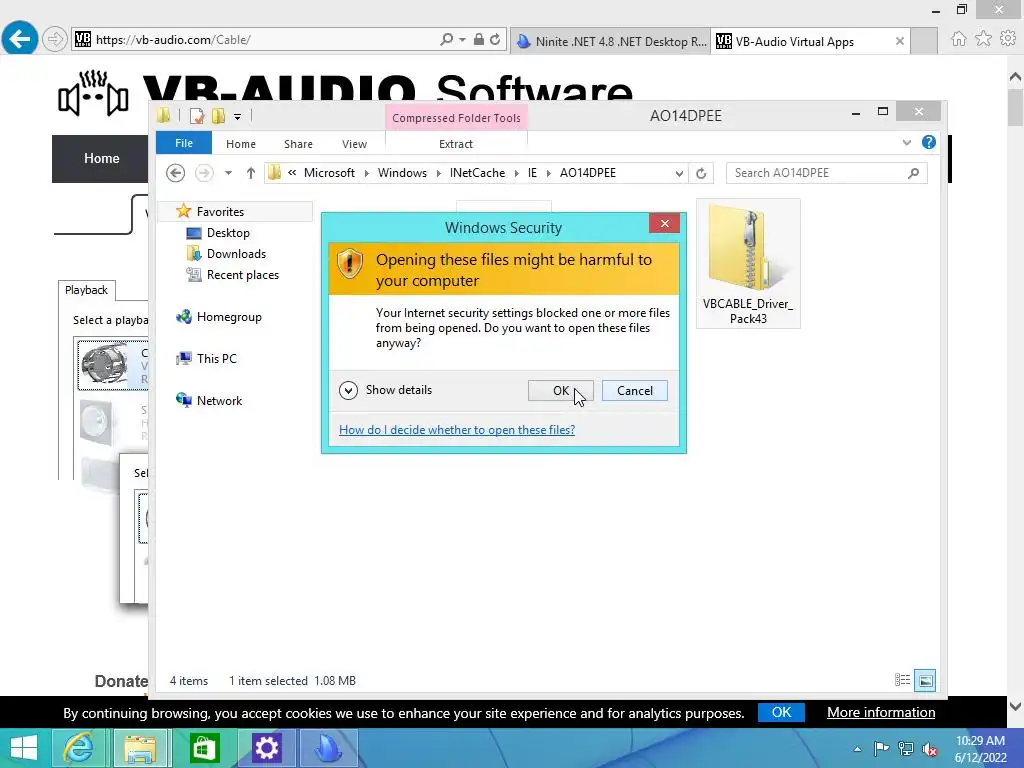Open the PC Settings gear taskbar icon

tap(266, 748)
